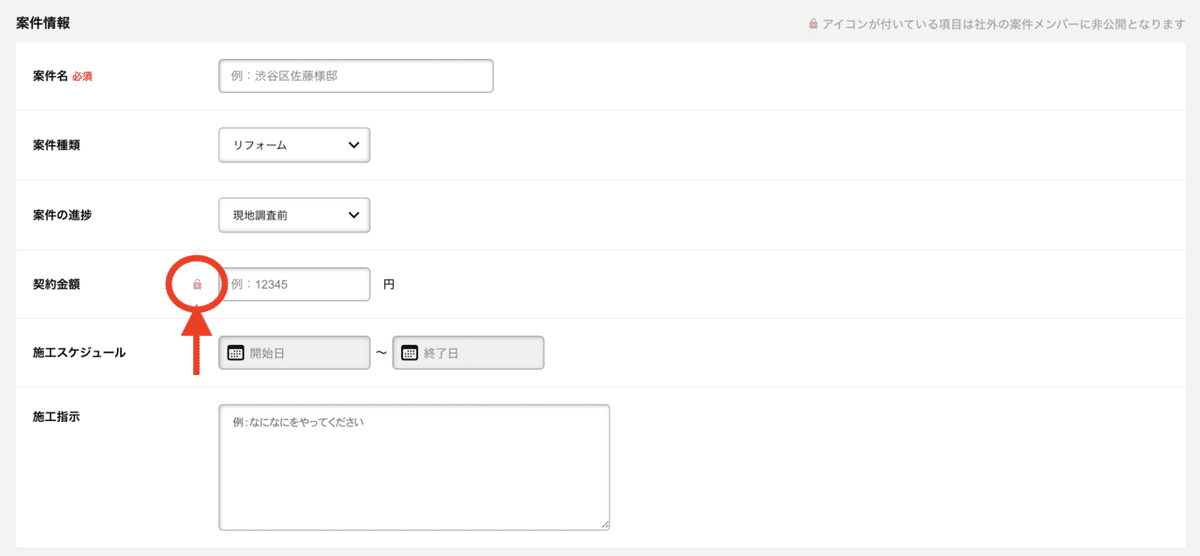Select the 開始日 start date field
Viewport: 1200px width, 556px height.
click(x=294, y=353)
